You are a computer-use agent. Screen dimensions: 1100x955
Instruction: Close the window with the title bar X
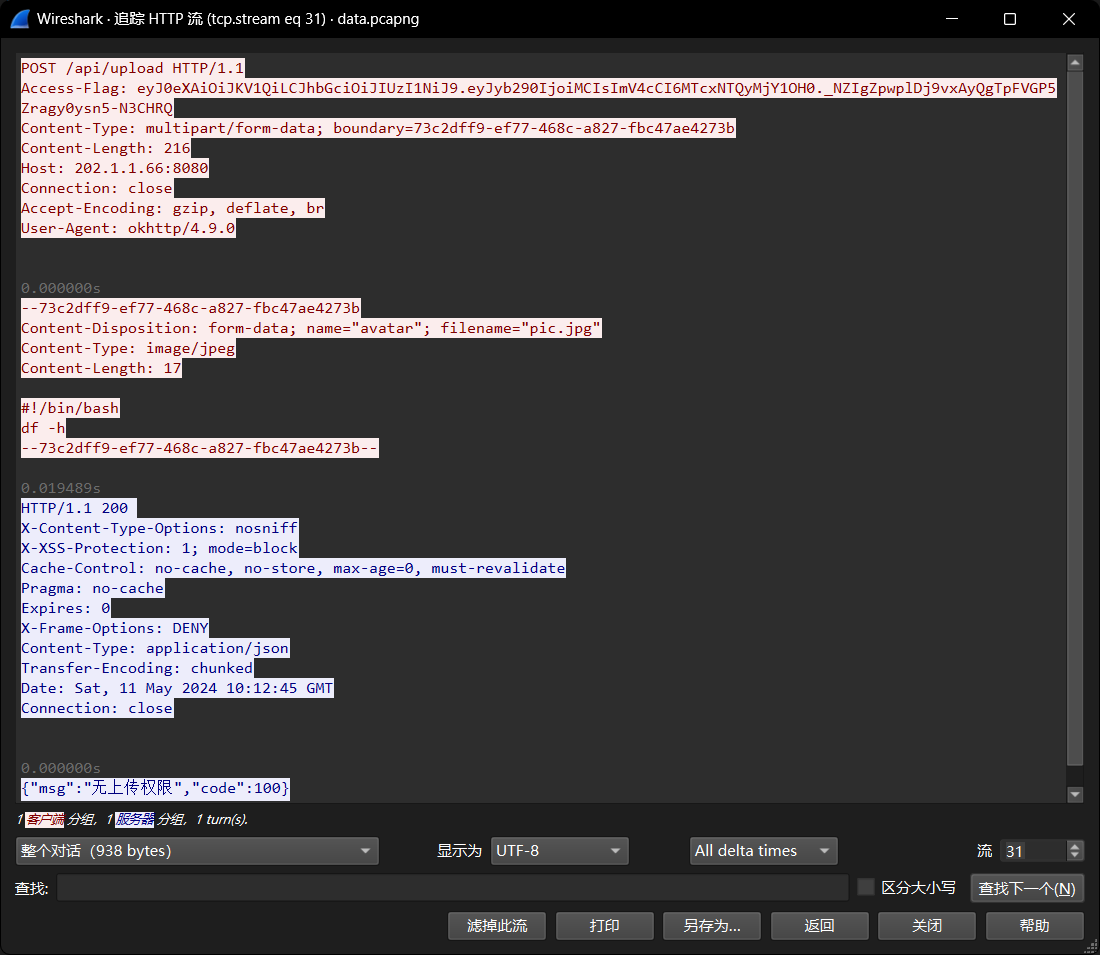tap(1068, 19)
